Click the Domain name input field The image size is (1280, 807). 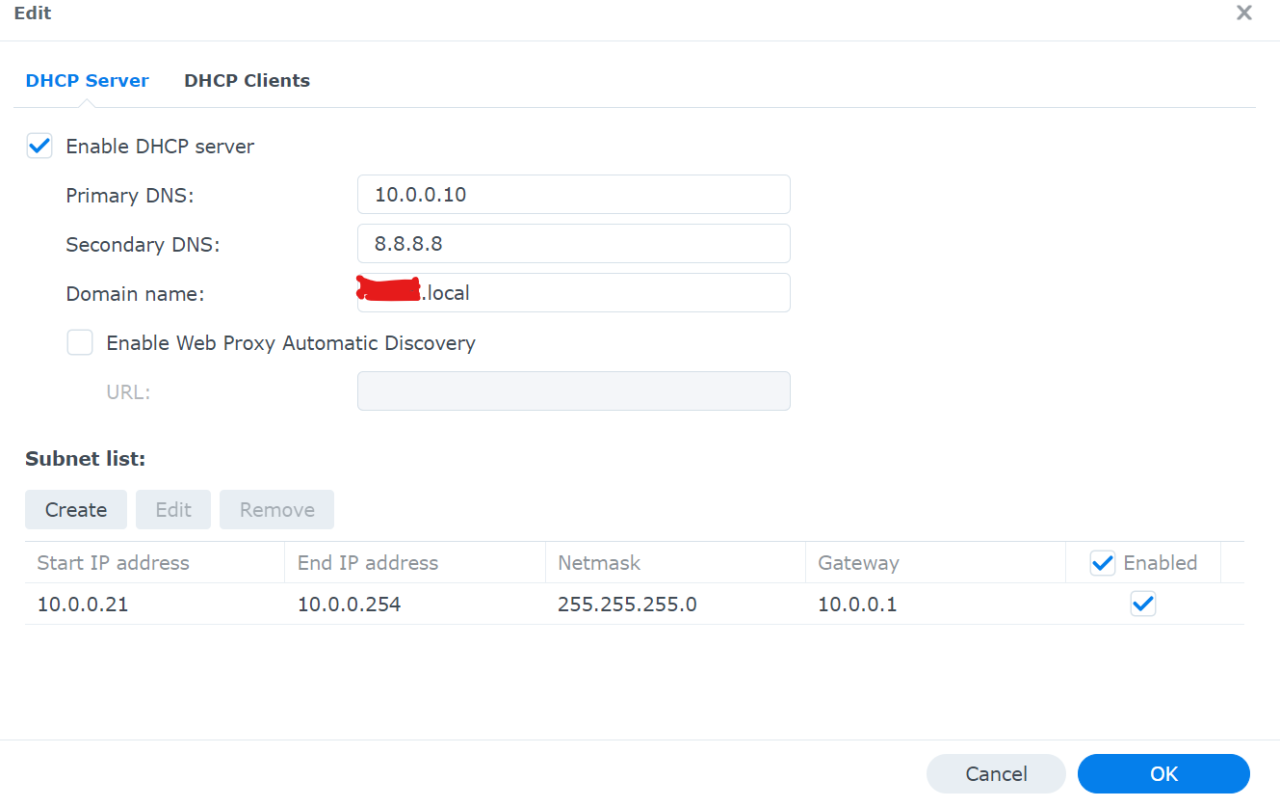[x=573, y=292]
